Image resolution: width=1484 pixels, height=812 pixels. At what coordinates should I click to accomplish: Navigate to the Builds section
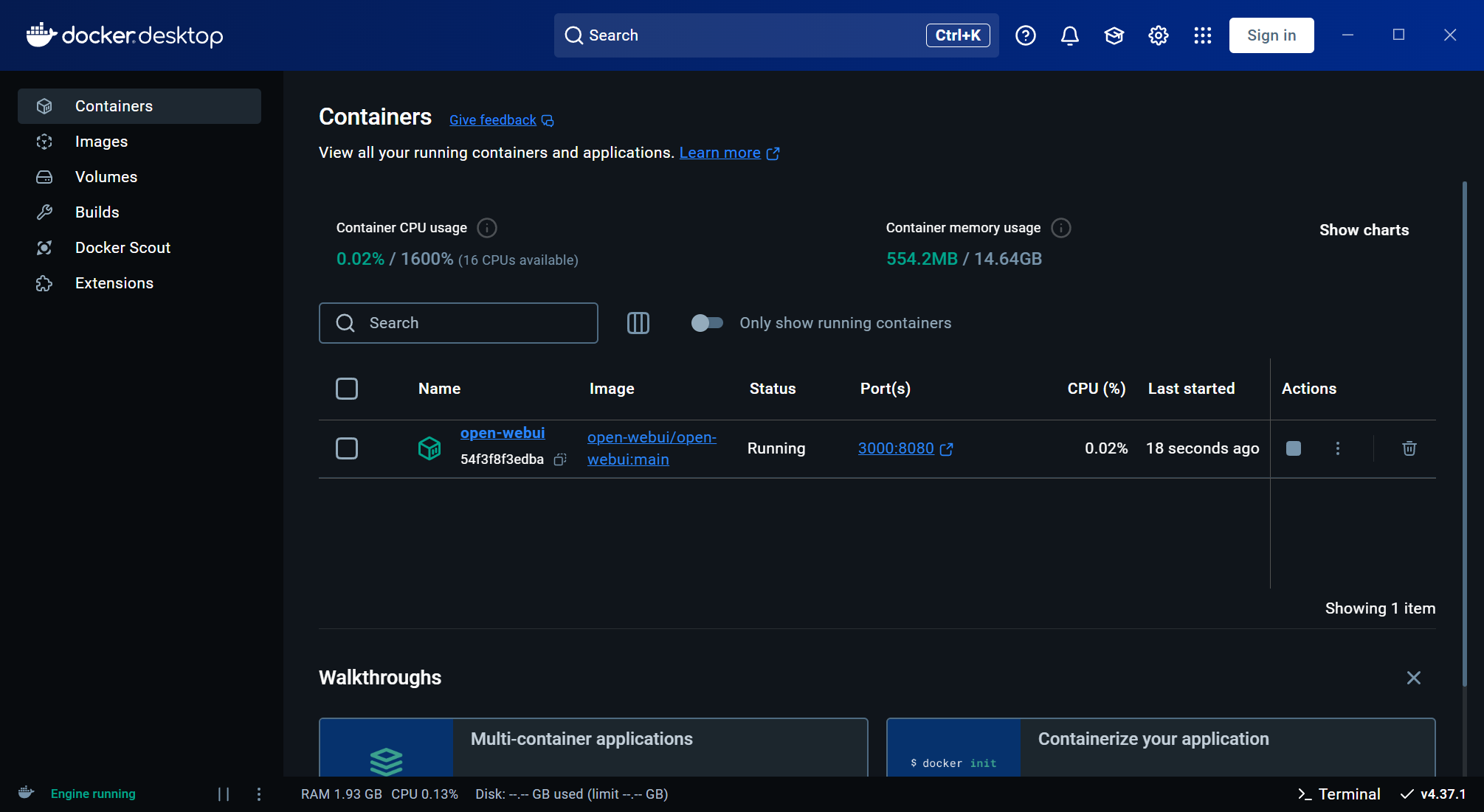[x=97, y=212]
